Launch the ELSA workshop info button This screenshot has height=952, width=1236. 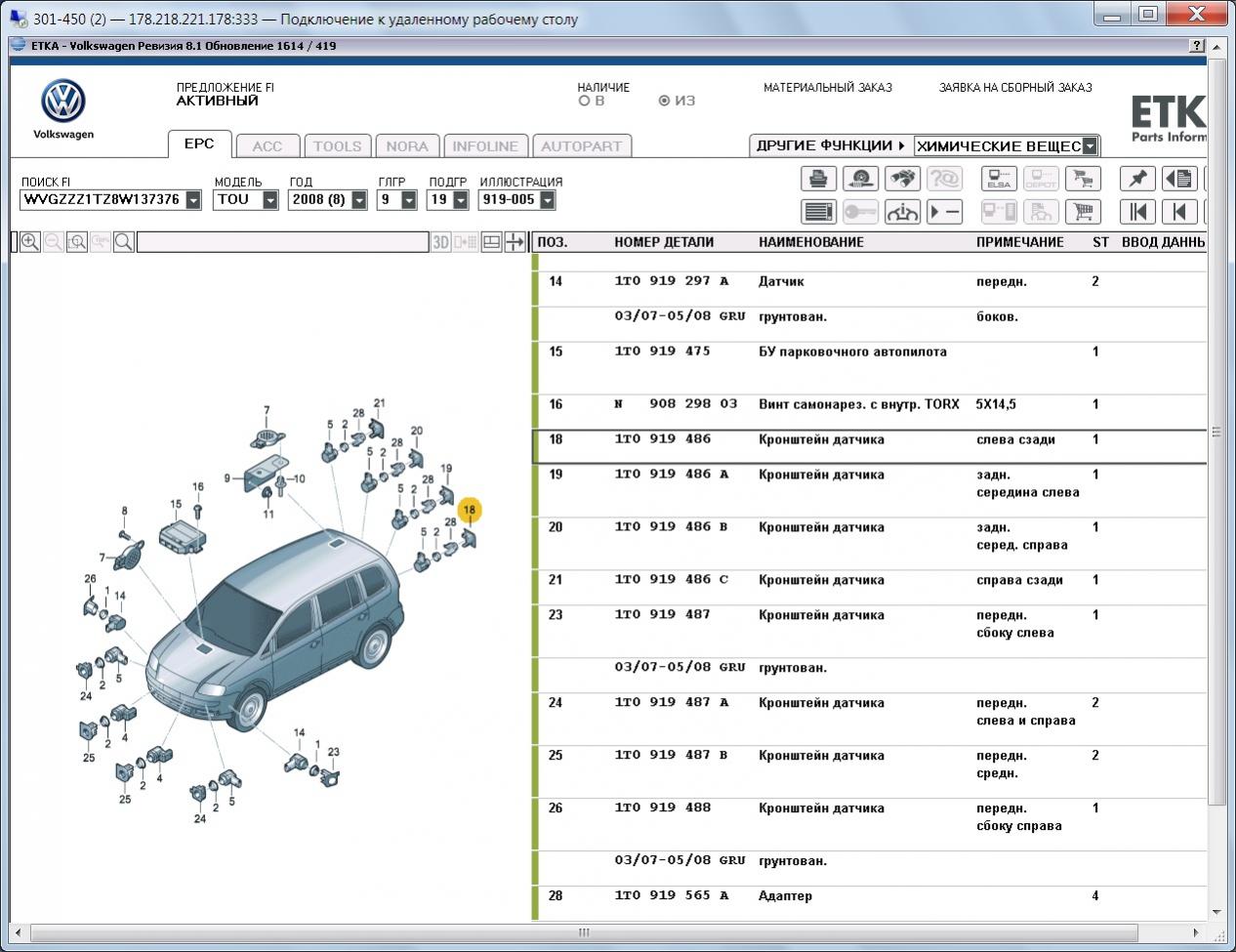pyautogui.click(x=999, y=179)
